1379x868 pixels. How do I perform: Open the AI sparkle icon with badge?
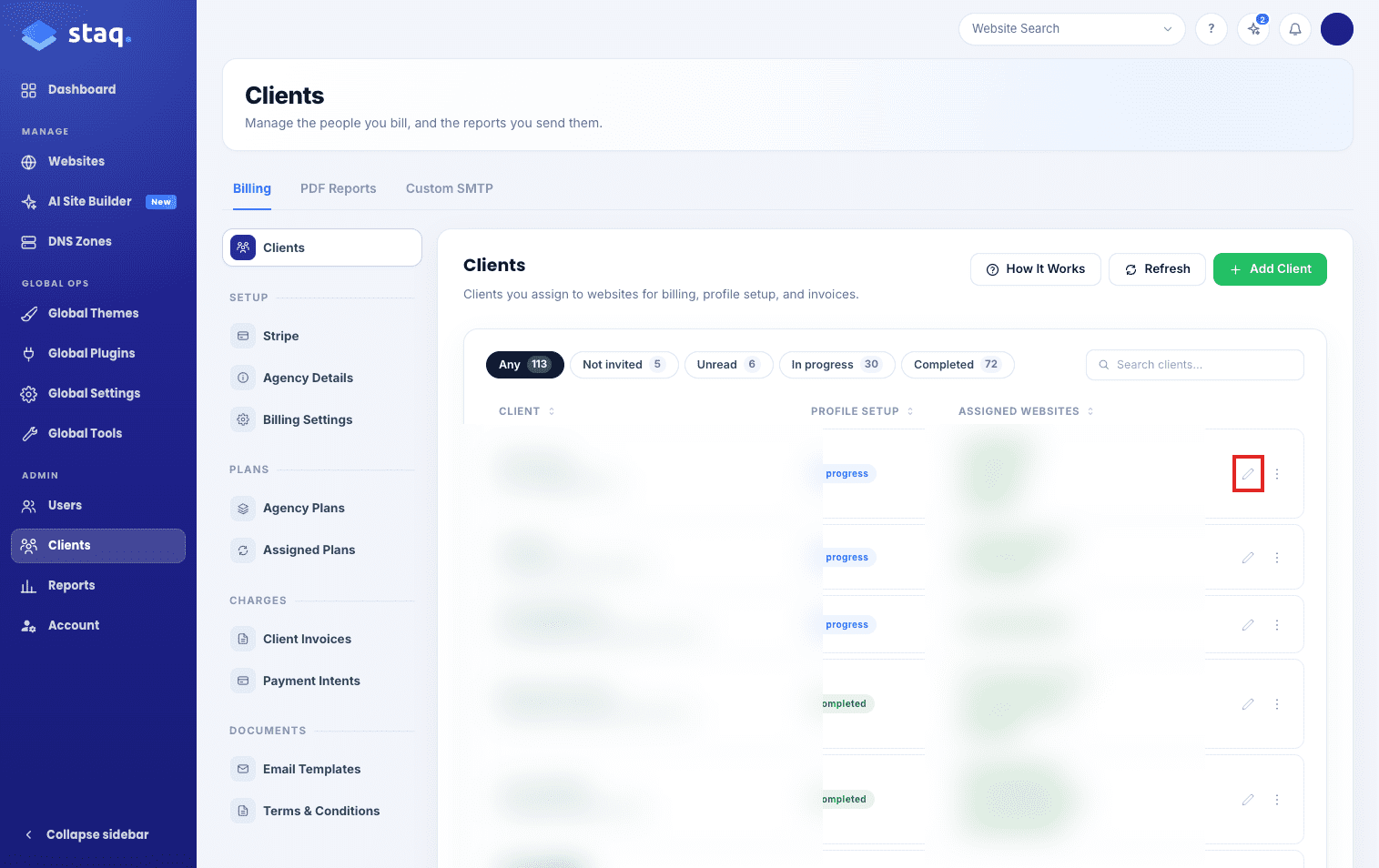(1253, 29)
